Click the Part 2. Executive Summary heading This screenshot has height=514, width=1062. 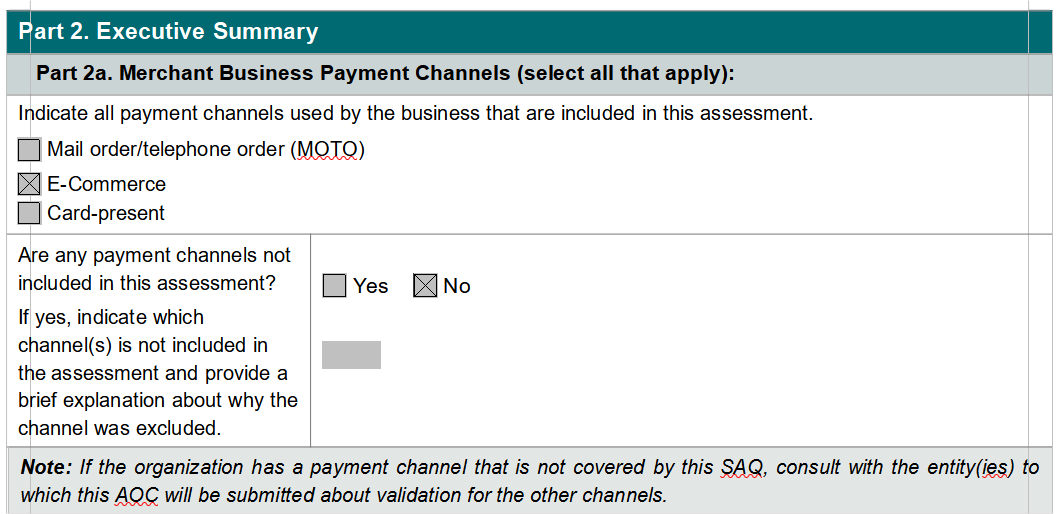[168, 32]
